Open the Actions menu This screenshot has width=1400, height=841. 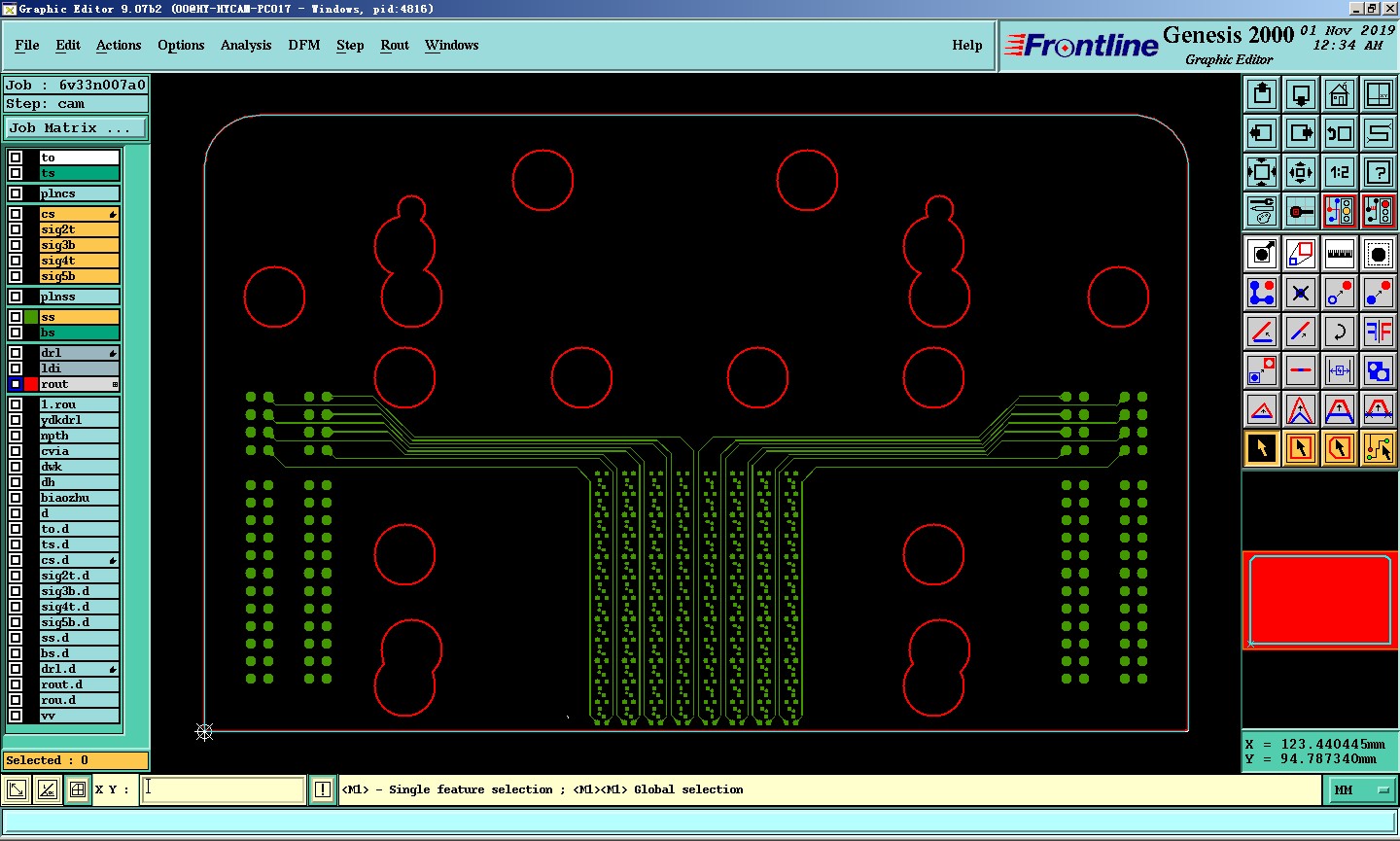[119, 45]
